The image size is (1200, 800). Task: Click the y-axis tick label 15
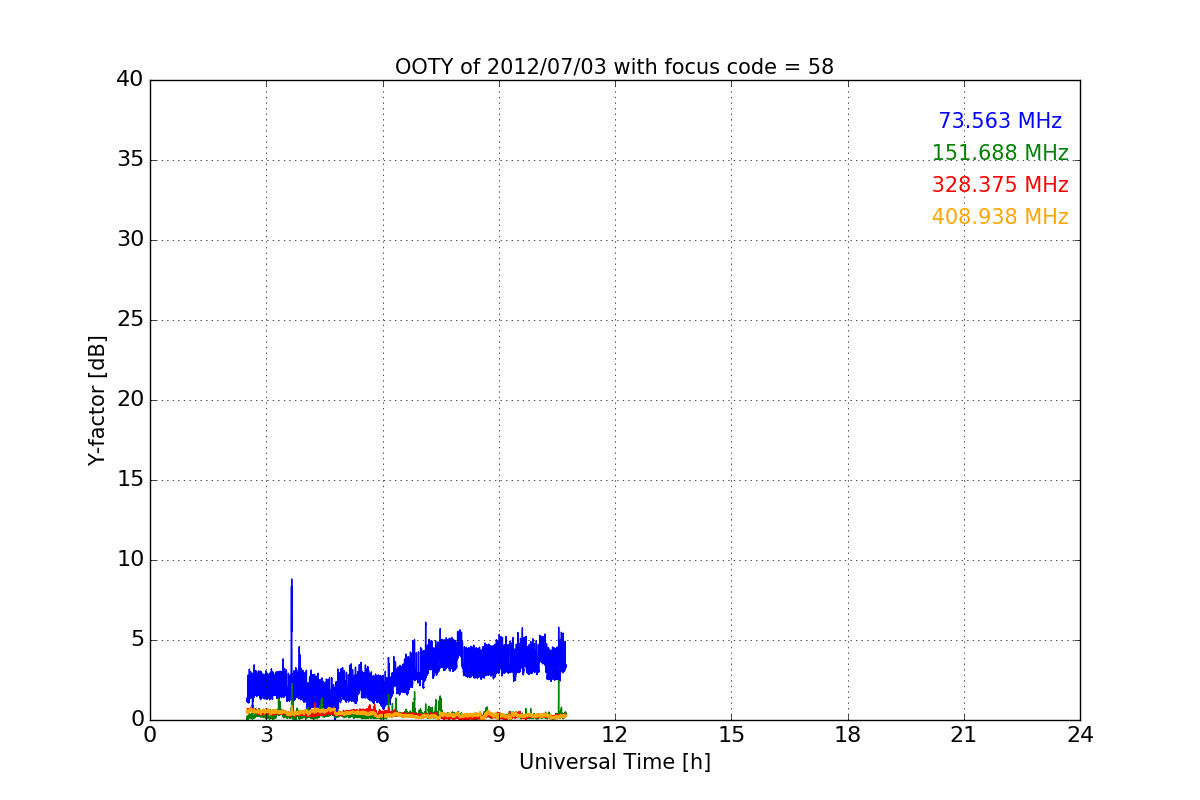pos(130,480)
